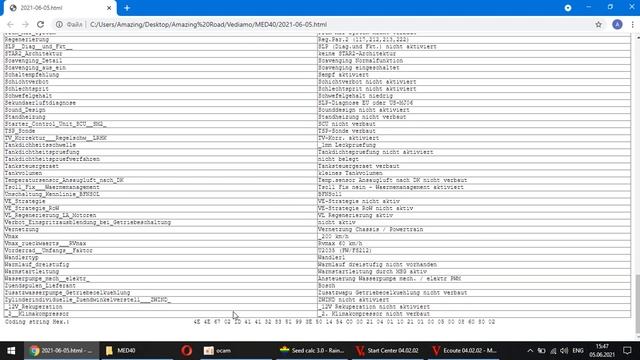Click the battery icon in system tray
This screenshot has height=360, width=640.
(x=541, y=351)
